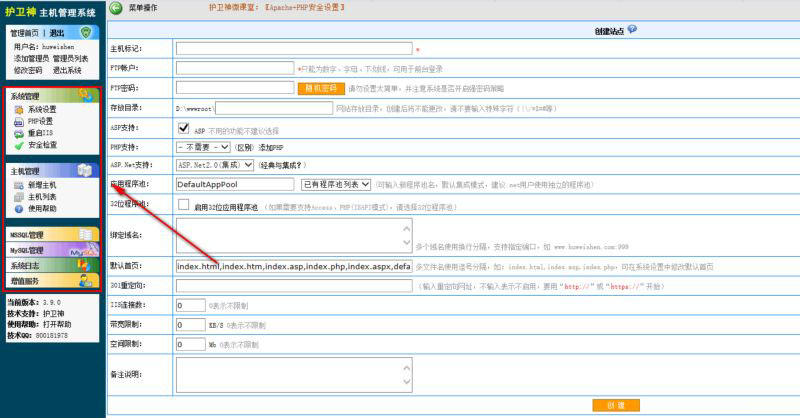Open the 系统管理 menu section
The image size is (800, 418).
click(x=53, y=95)
